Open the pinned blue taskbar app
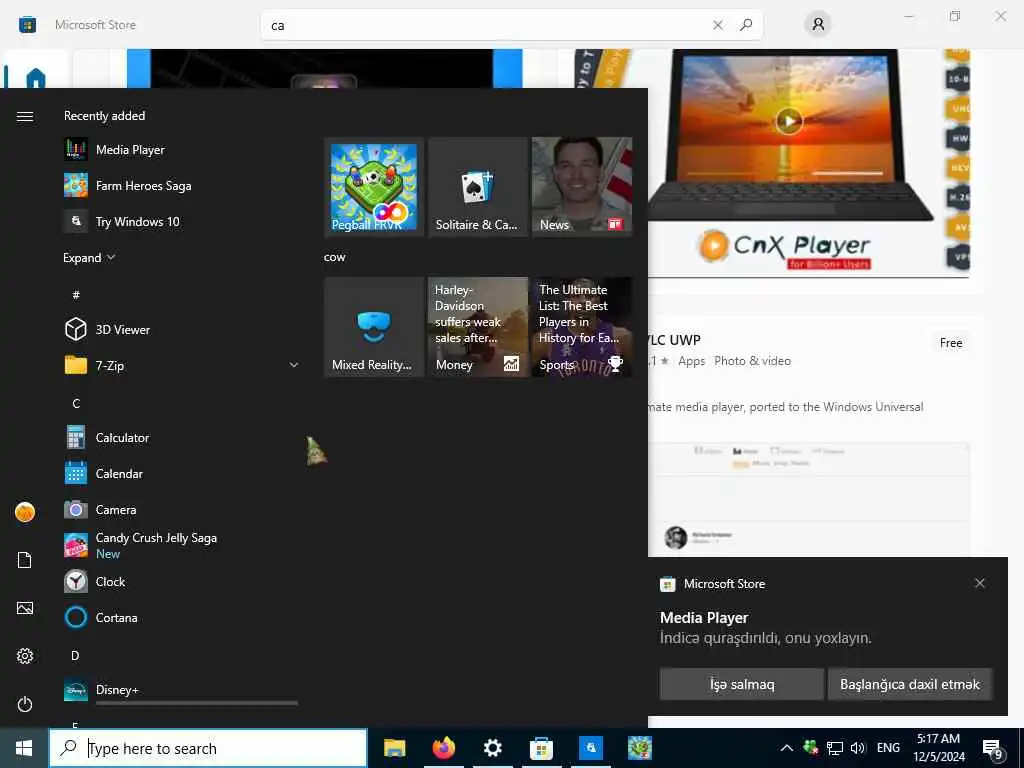This screenshot has width=1024, height=768. [590, 748]
